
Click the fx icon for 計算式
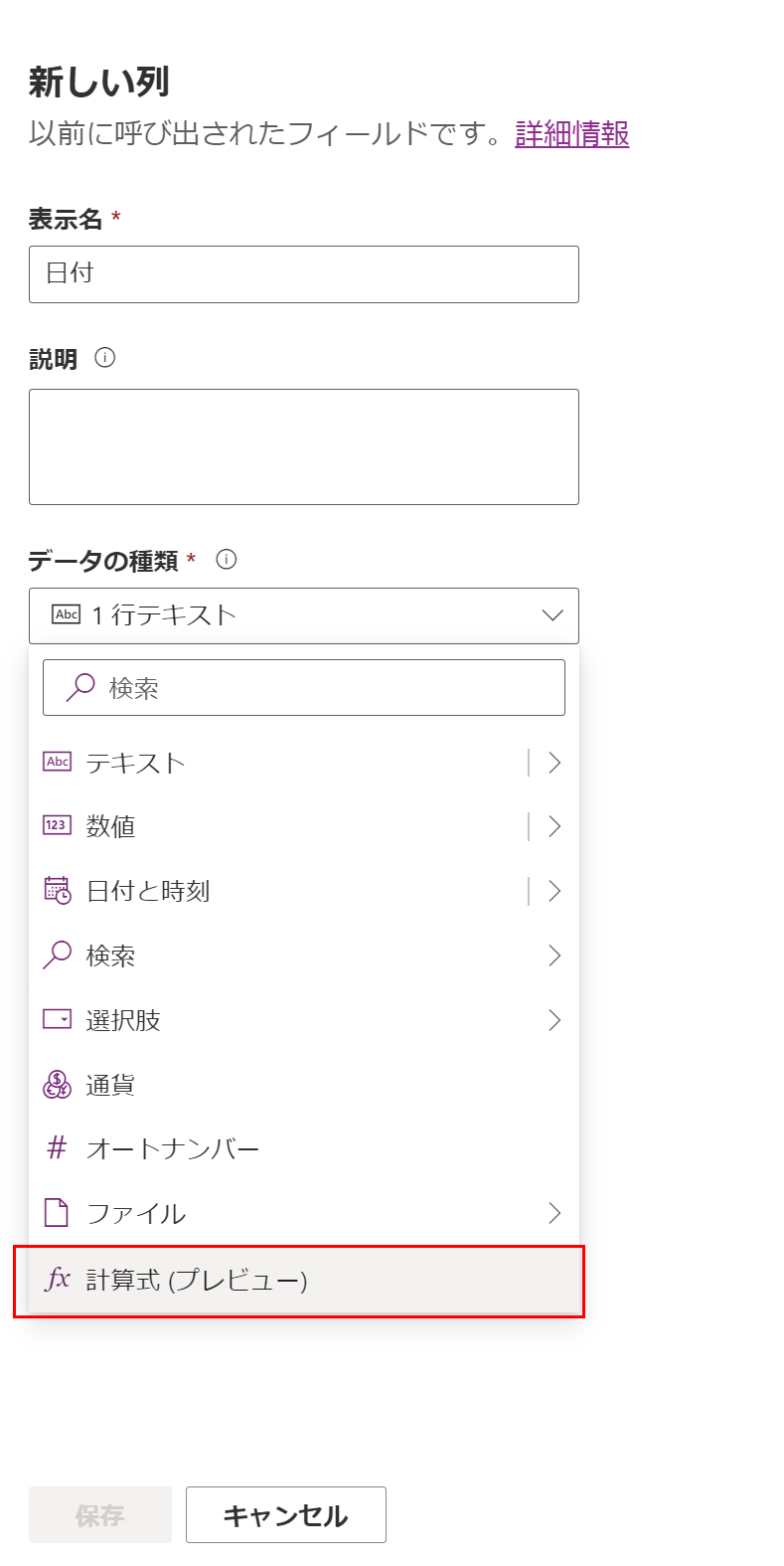58,1279
